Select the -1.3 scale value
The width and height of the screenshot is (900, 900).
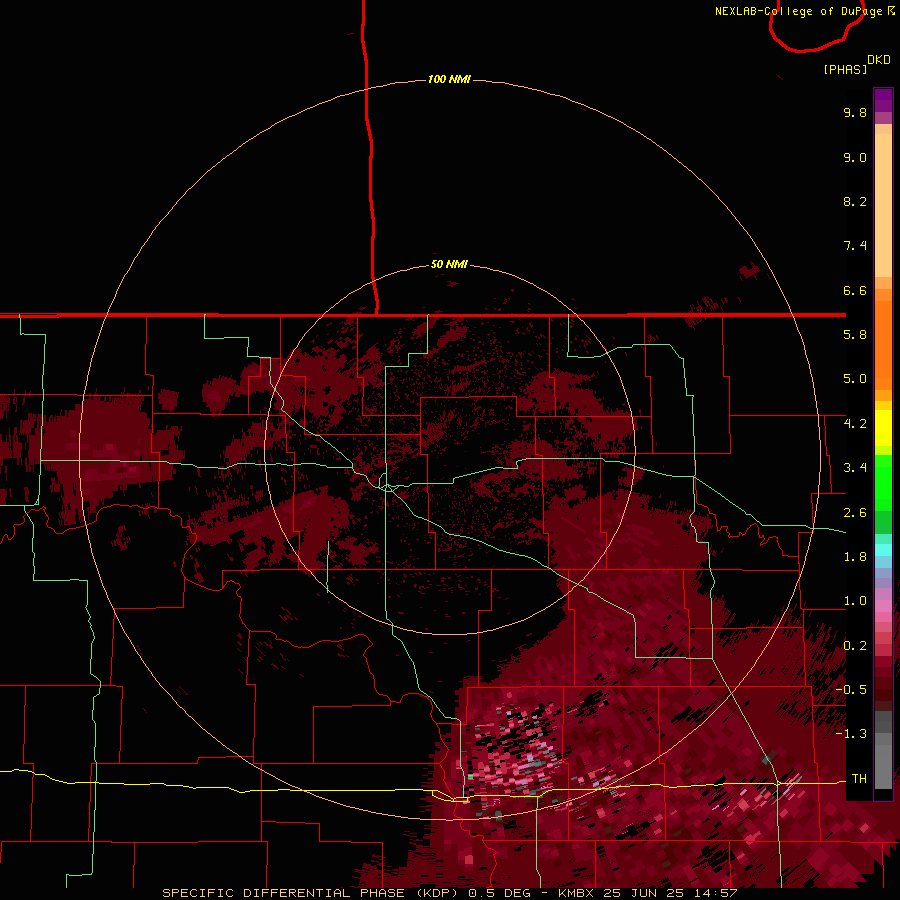pyautogui.click(x=851, y=734)
